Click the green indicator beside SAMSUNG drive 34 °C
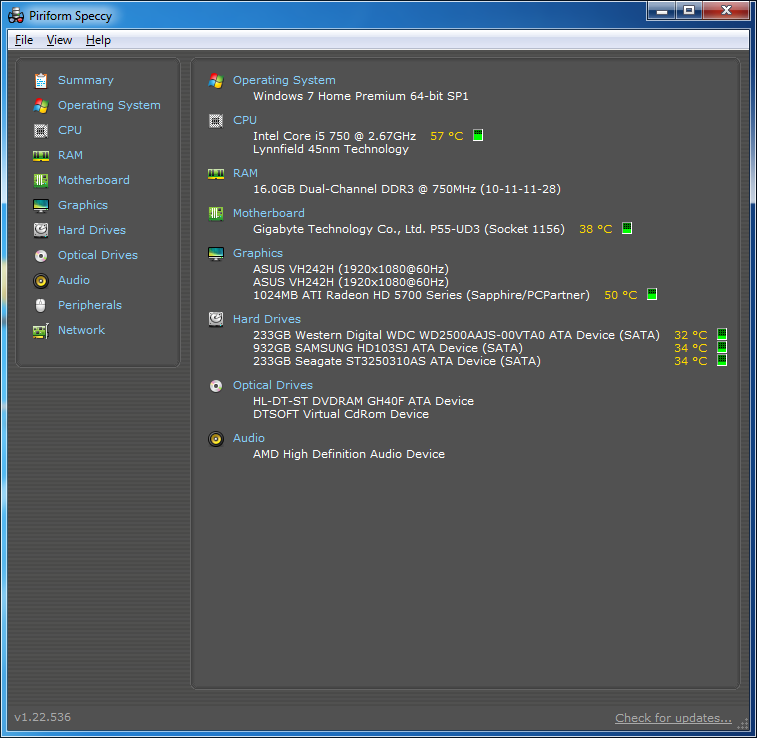757x738 pixels. 722,347
